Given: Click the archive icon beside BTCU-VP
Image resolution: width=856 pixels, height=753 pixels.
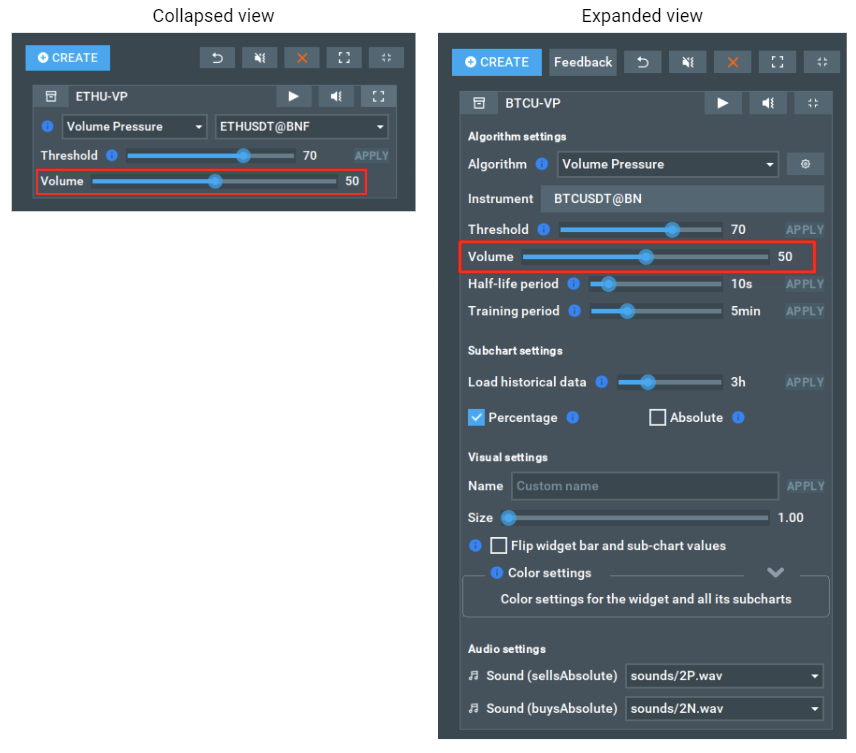Looking at the screenshot, I should (x=479, y=103).
